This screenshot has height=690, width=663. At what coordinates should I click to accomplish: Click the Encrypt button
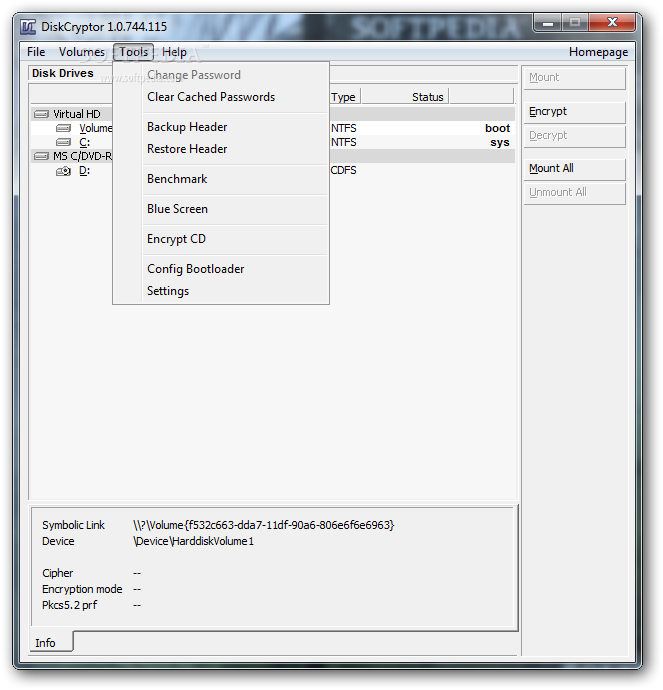coord(575,112)
